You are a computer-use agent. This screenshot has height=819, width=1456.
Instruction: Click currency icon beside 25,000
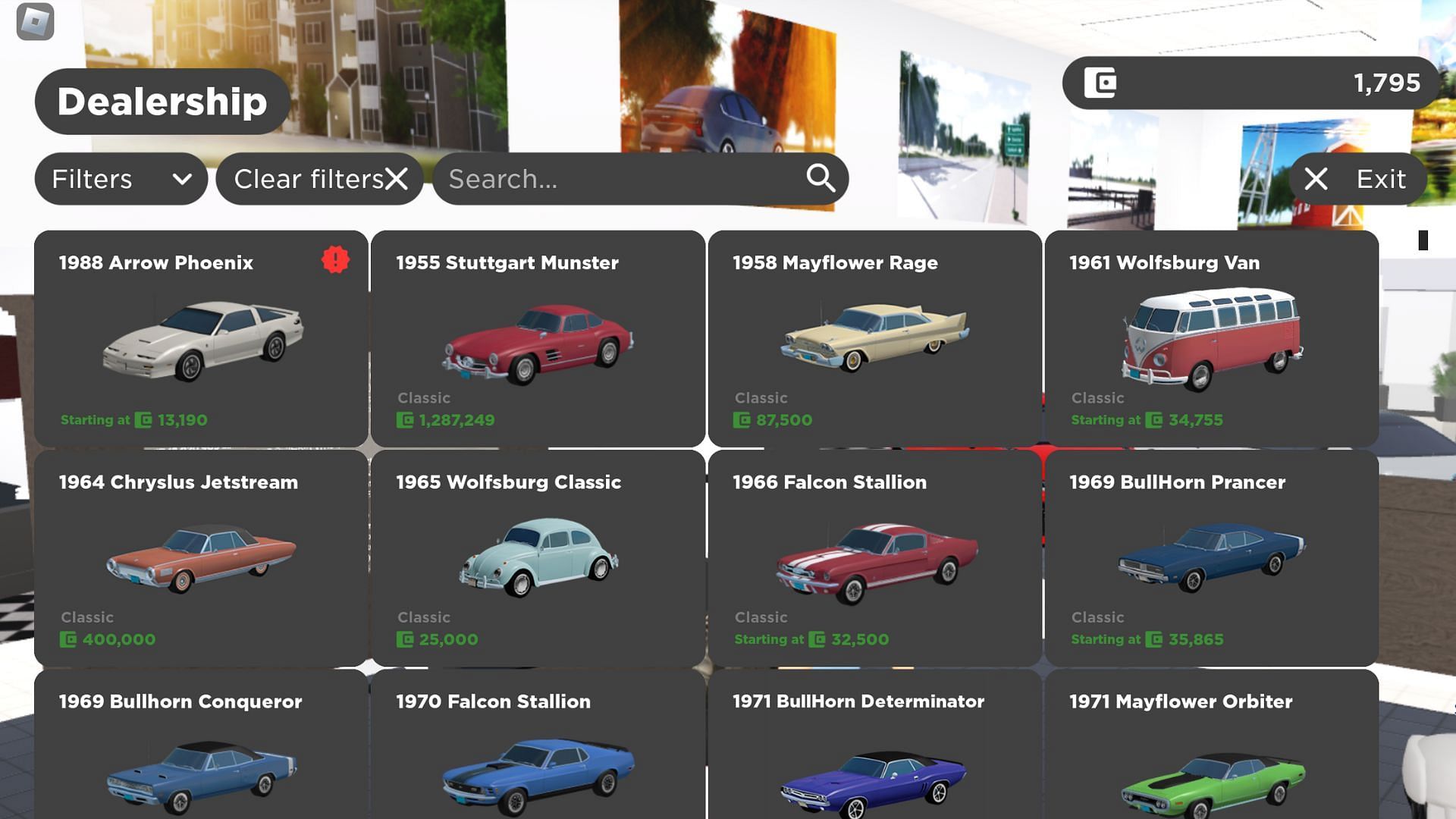(405, 639)
